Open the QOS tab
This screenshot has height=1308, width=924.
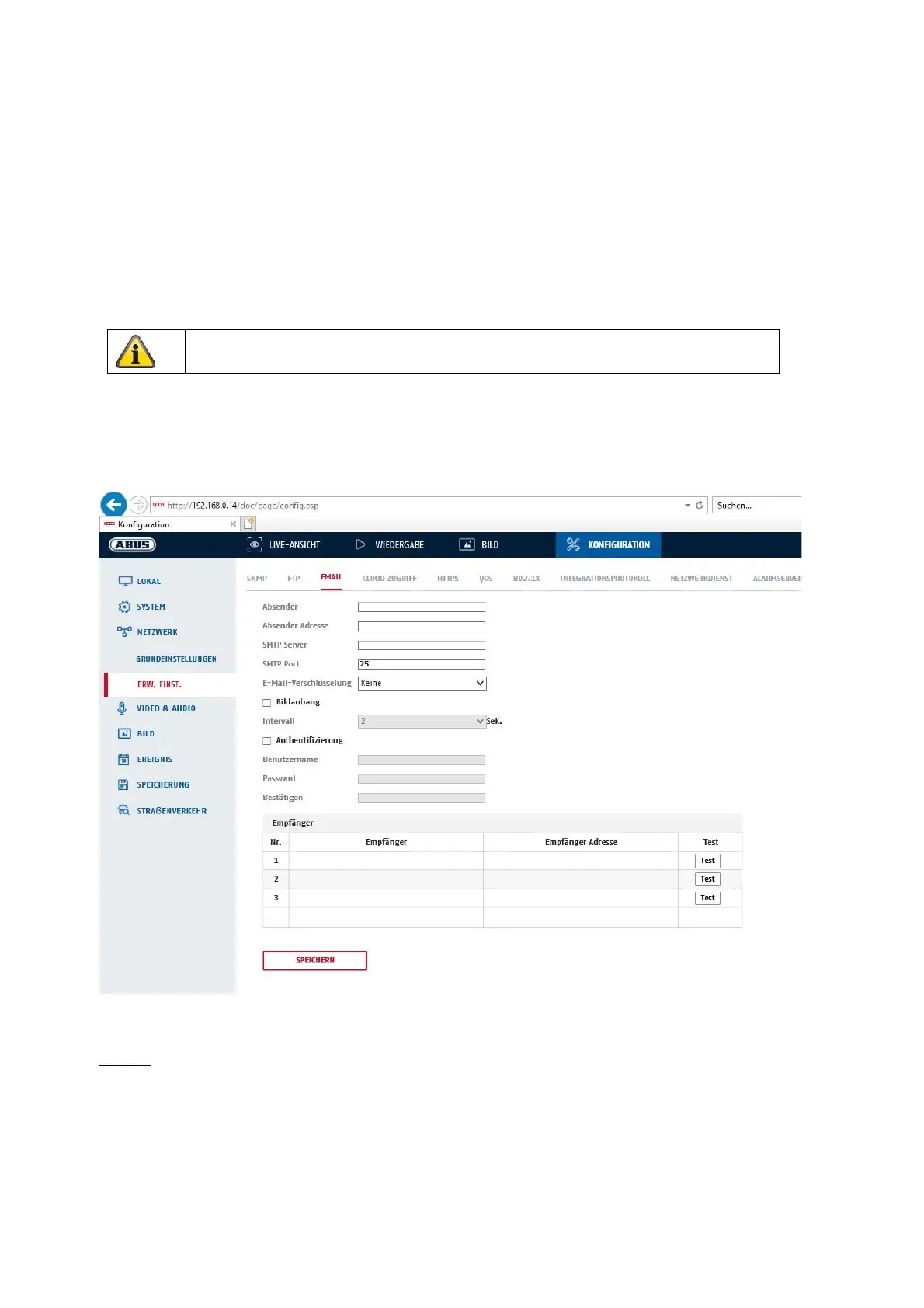pyautogui.click(x=486, y=578)
